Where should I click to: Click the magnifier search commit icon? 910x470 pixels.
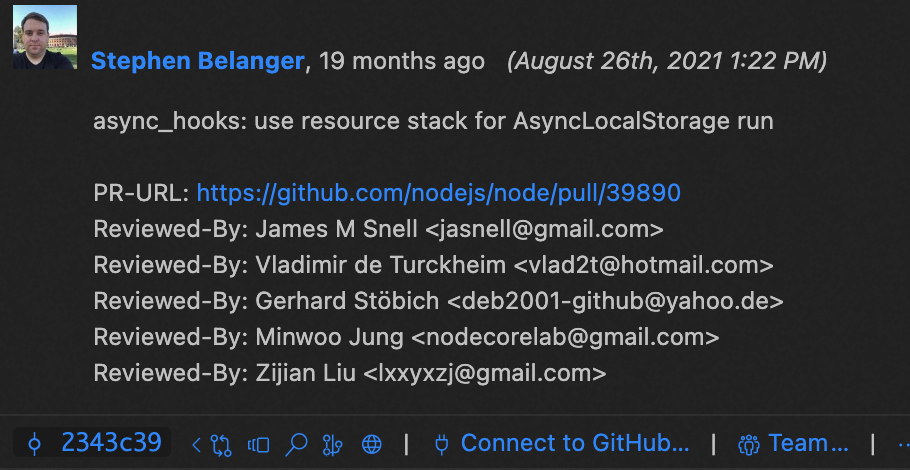click(296, 445)
